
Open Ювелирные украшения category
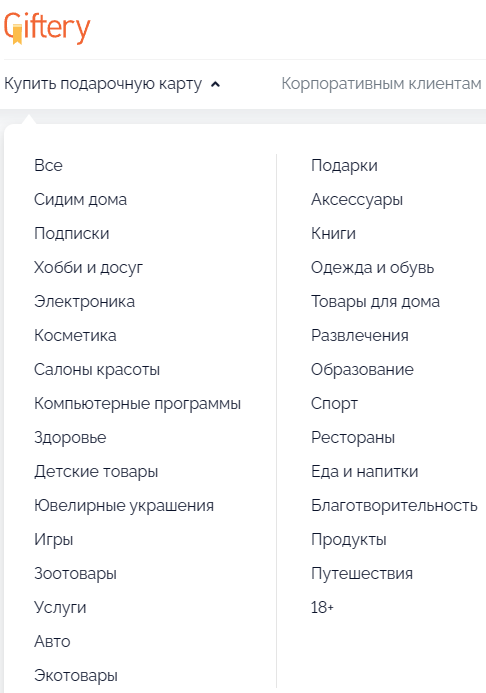[124, 506]
